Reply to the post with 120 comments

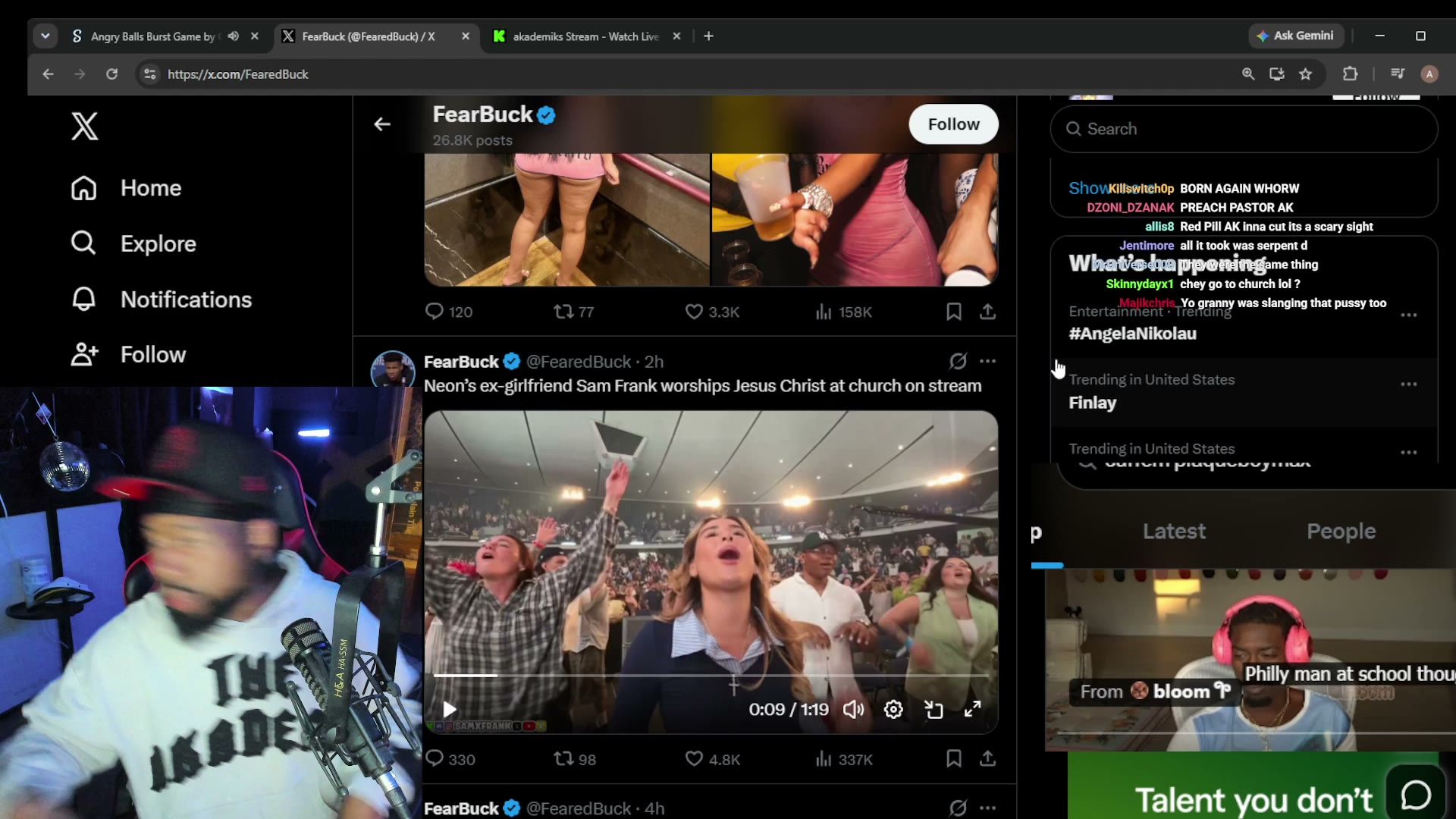click(449, 312)
